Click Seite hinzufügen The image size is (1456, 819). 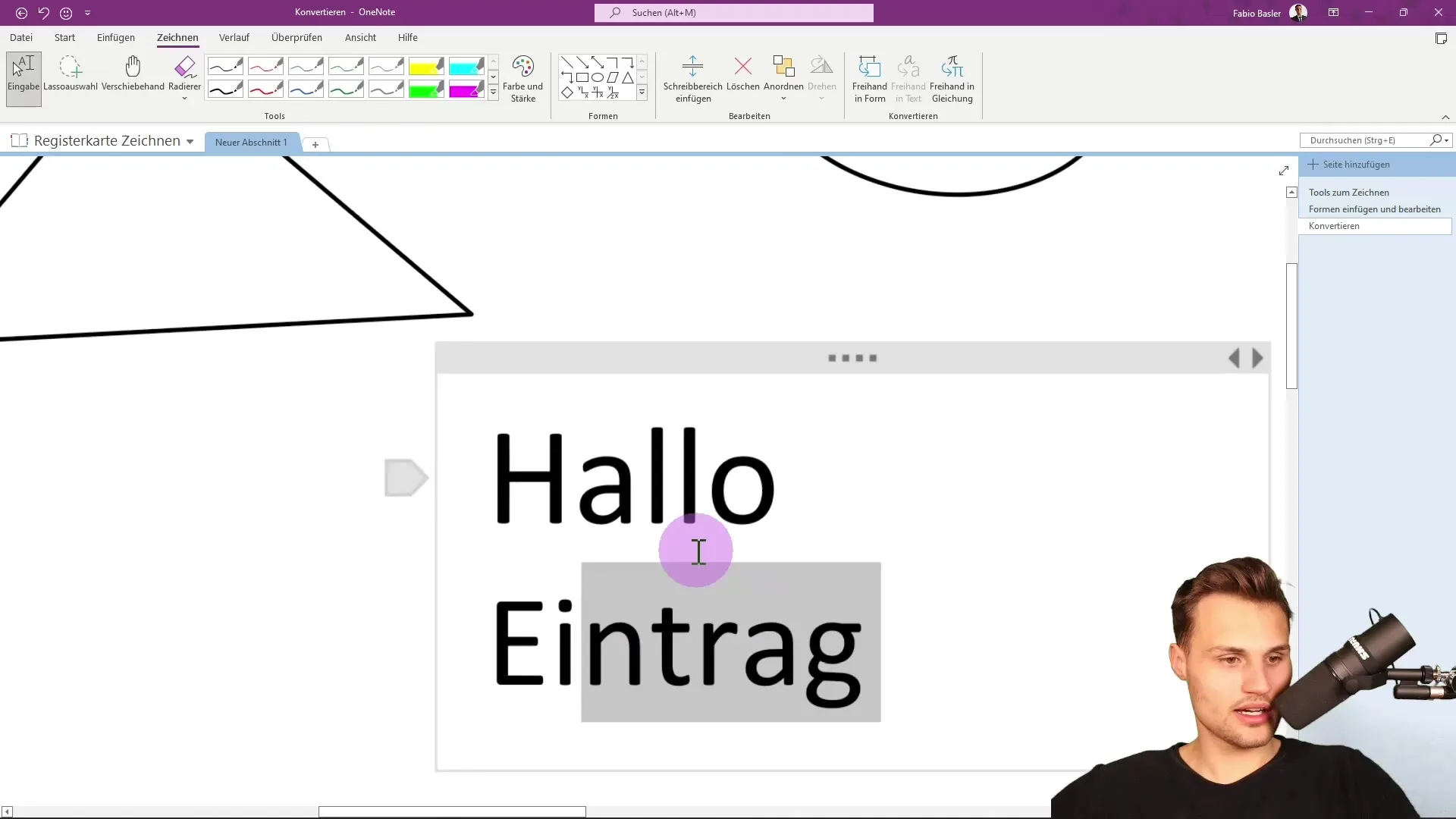tap(1349, 165)
